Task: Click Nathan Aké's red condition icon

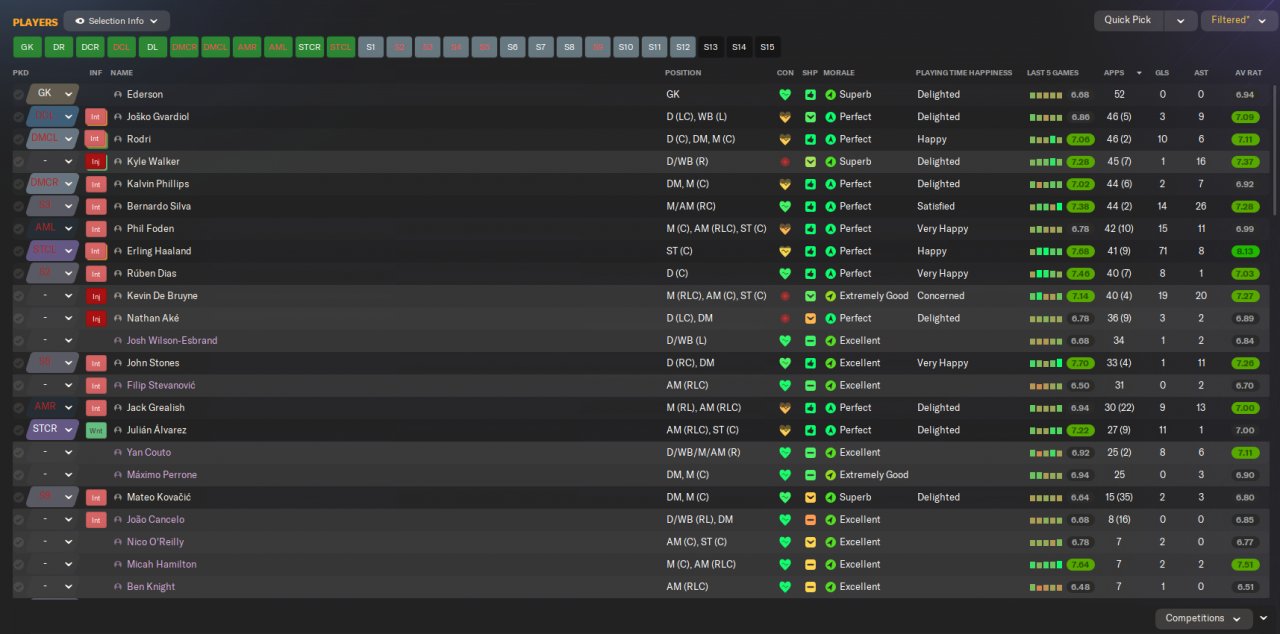Action: coord(785,318)
